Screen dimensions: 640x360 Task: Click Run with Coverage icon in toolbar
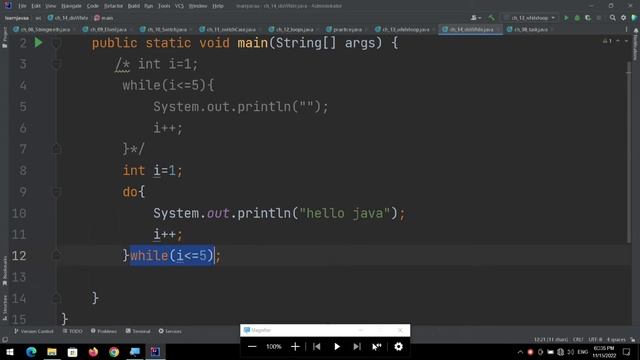point(588,18)
